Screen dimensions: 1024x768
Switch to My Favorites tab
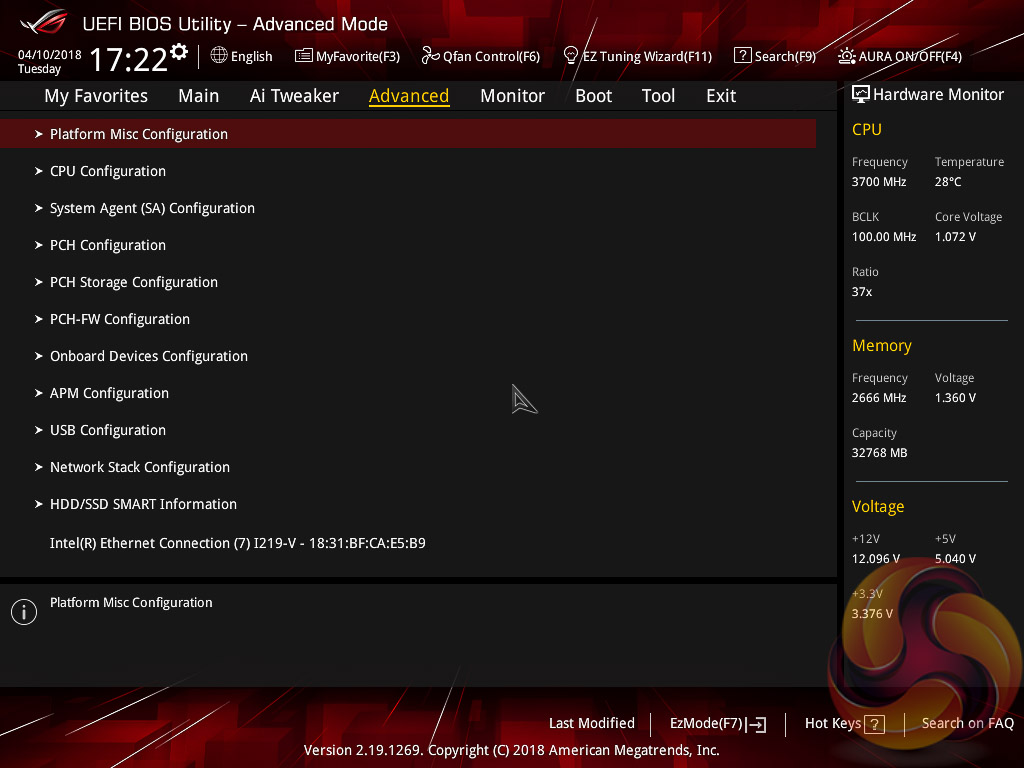pyautogui.click(x=96, y=96)
